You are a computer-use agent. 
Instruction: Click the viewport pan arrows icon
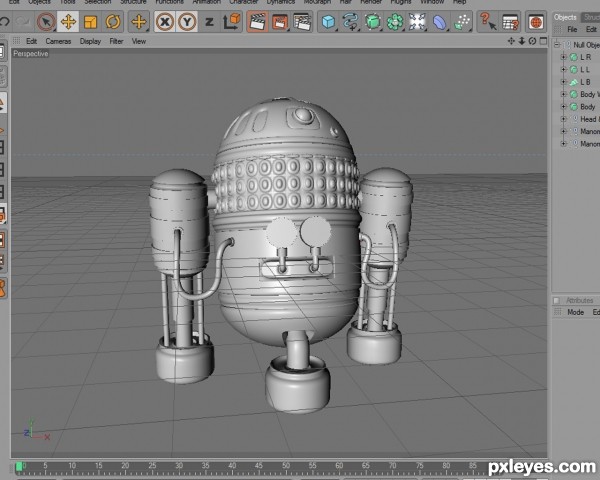pos(511,41)
